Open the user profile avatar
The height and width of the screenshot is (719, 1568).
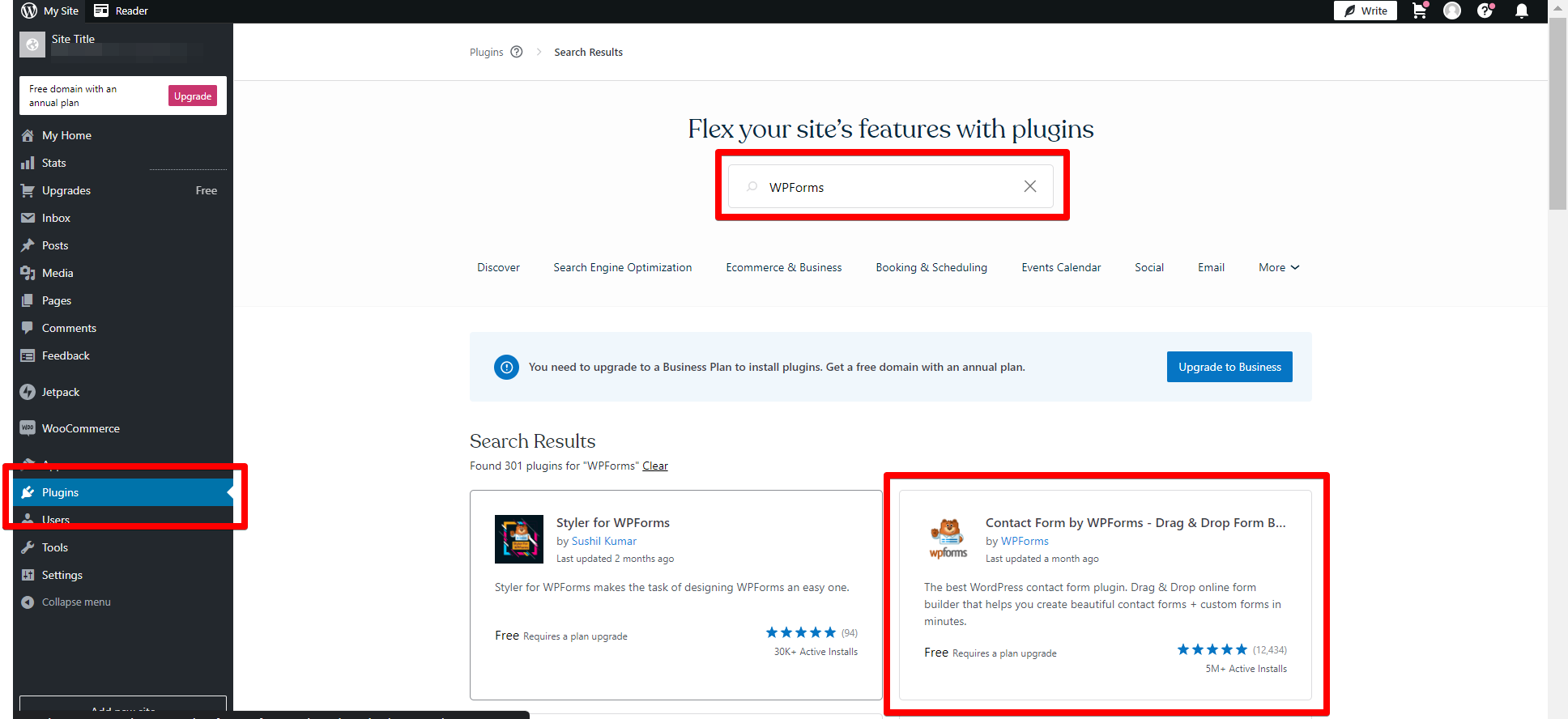coord(1452,11)
